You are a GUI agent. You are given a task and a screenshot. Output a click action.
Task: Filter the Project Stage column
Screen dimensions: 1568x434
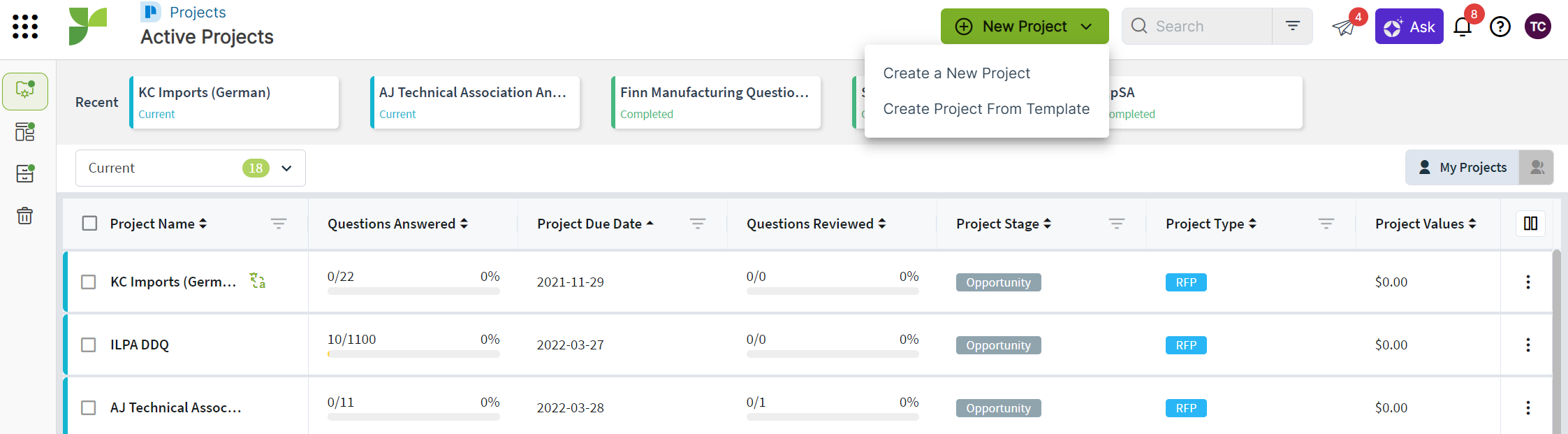tap(1117, 224)
